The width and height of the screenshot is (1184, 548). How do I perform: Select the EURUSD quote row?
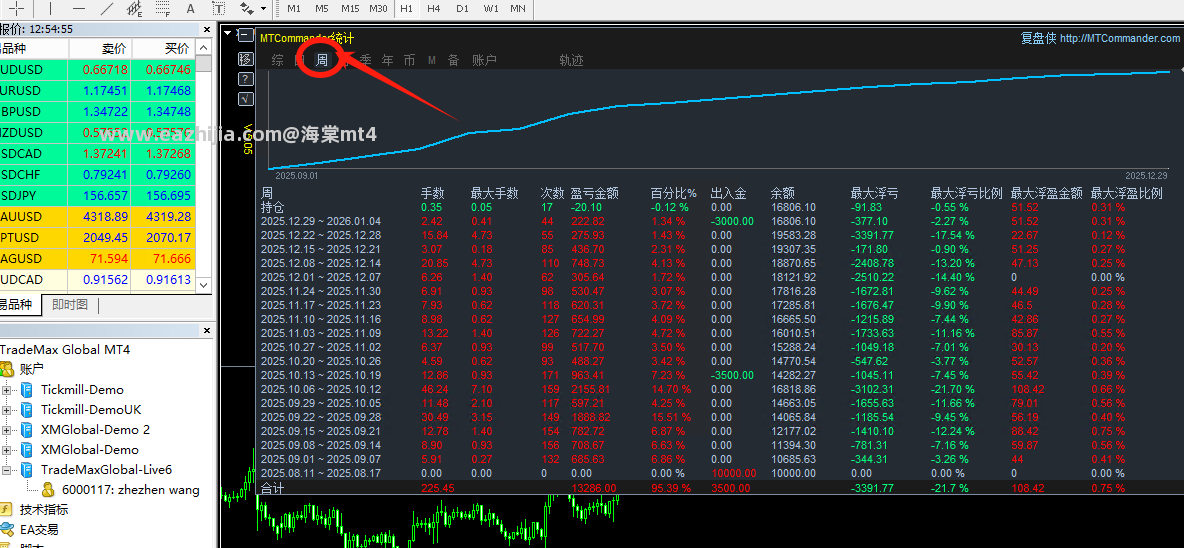pyautogui.click(x=97, y=91)
